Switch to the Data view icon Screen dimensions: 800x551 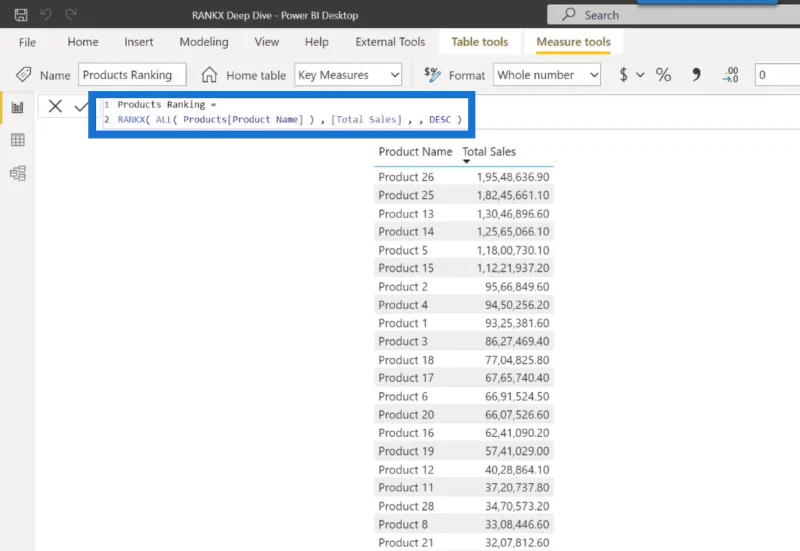click(17, 140)
